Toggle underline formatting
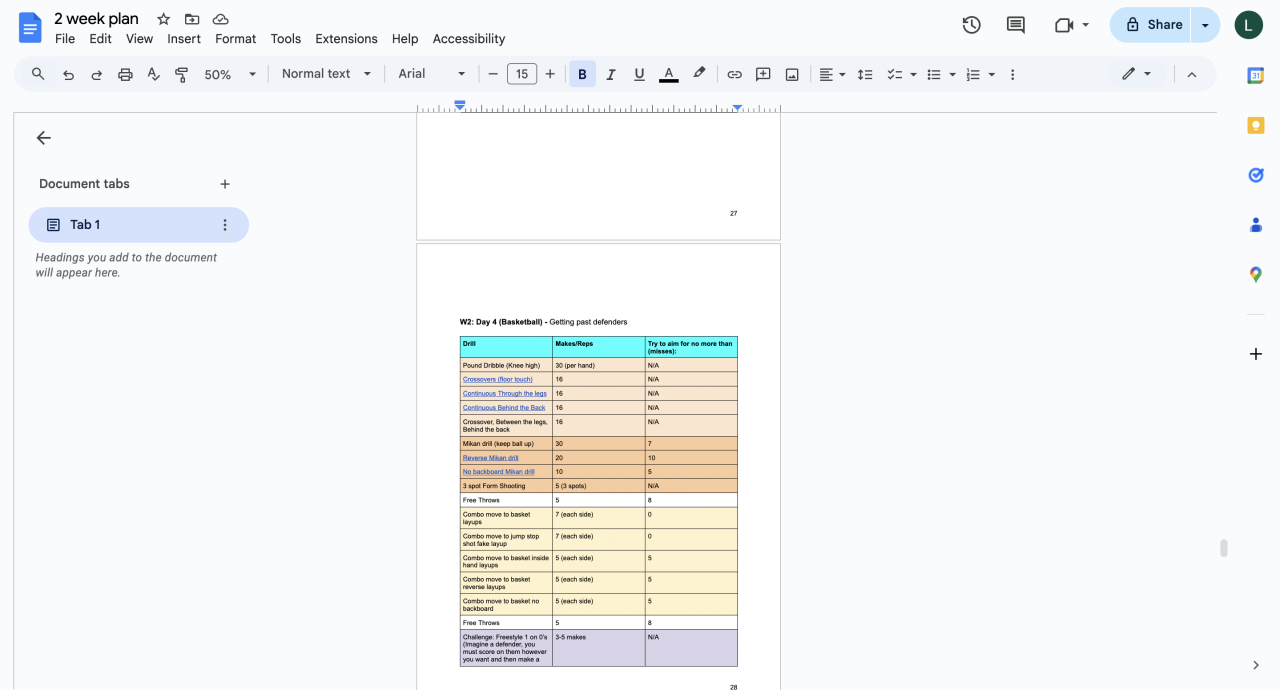 point(639,74)
